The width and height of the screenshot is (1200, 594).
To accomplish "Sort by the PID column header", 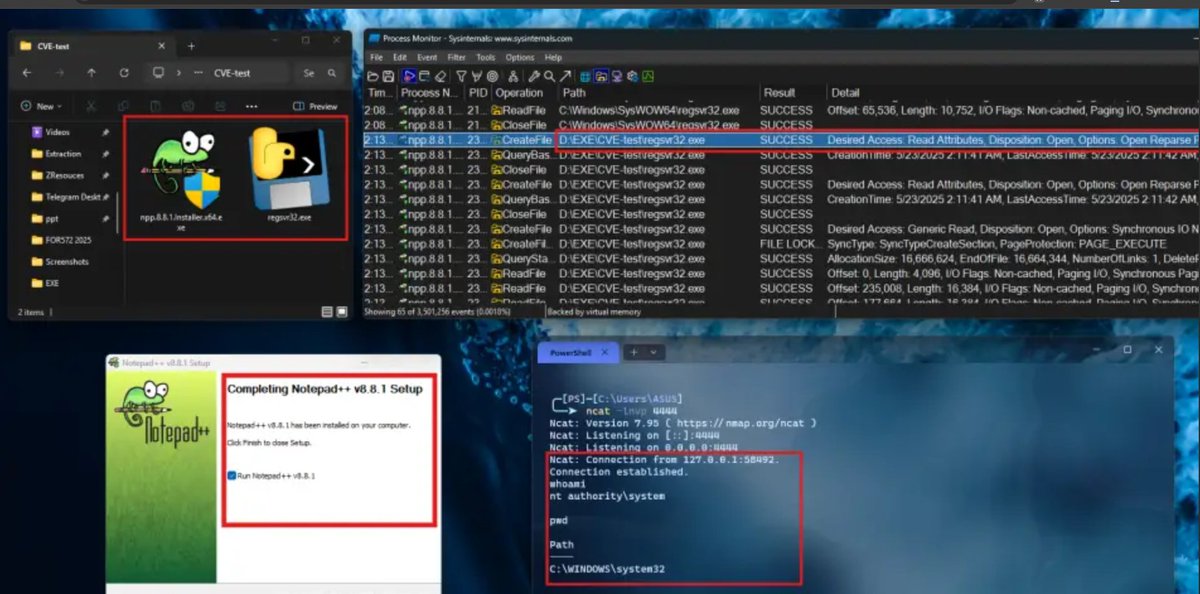I will coord(477,93).
